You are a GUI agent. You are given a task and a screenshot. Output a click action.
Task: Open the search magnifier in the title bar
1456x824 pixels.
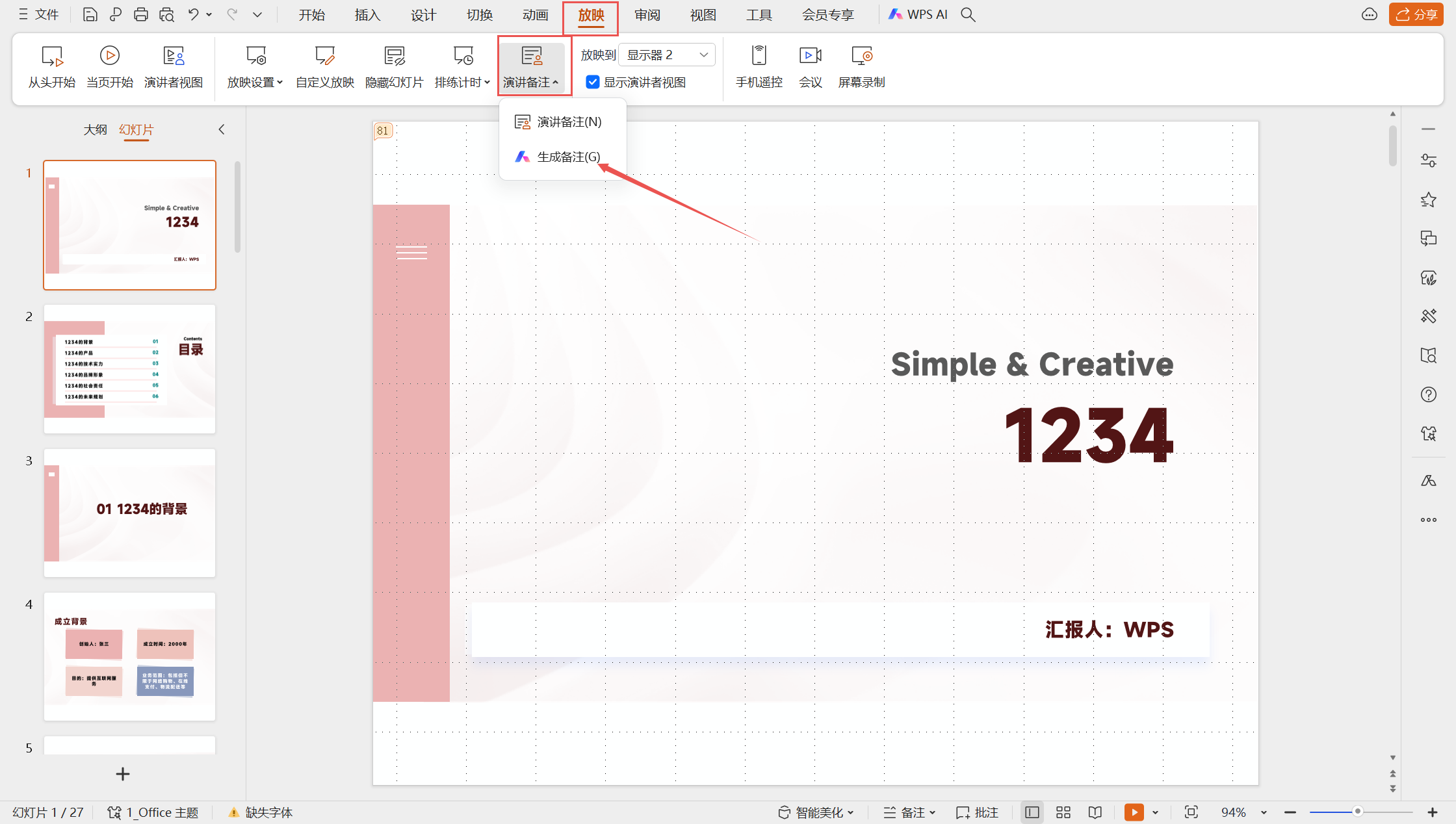pos(968,14)
